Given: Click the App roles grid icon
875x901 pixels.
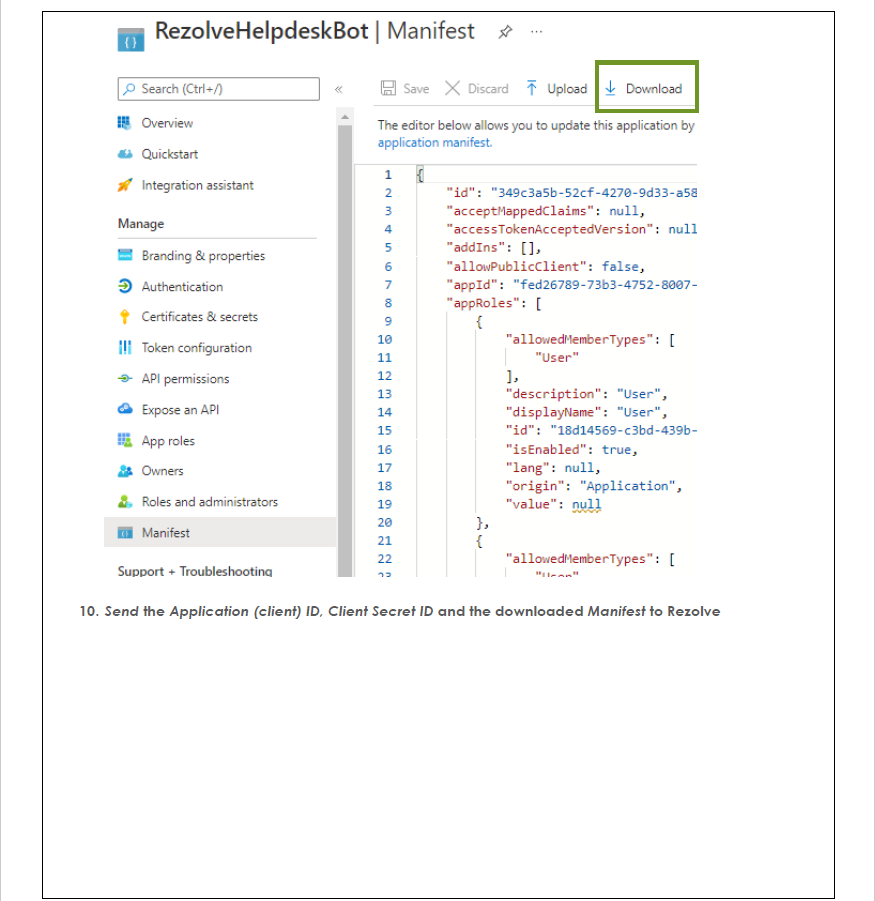Looking at the screenshot, I should pyautogui.click(x=125, y=440).
